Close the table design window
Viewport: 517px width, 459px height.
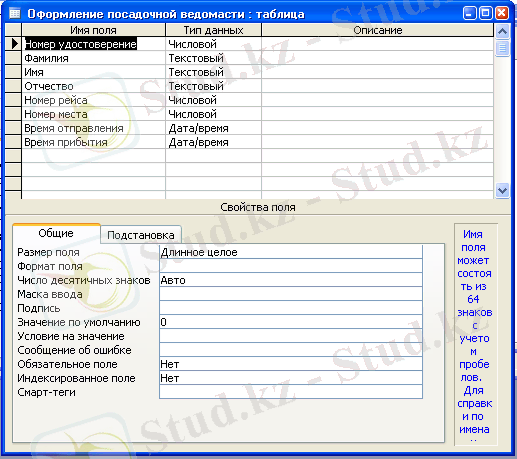point(502,14)
